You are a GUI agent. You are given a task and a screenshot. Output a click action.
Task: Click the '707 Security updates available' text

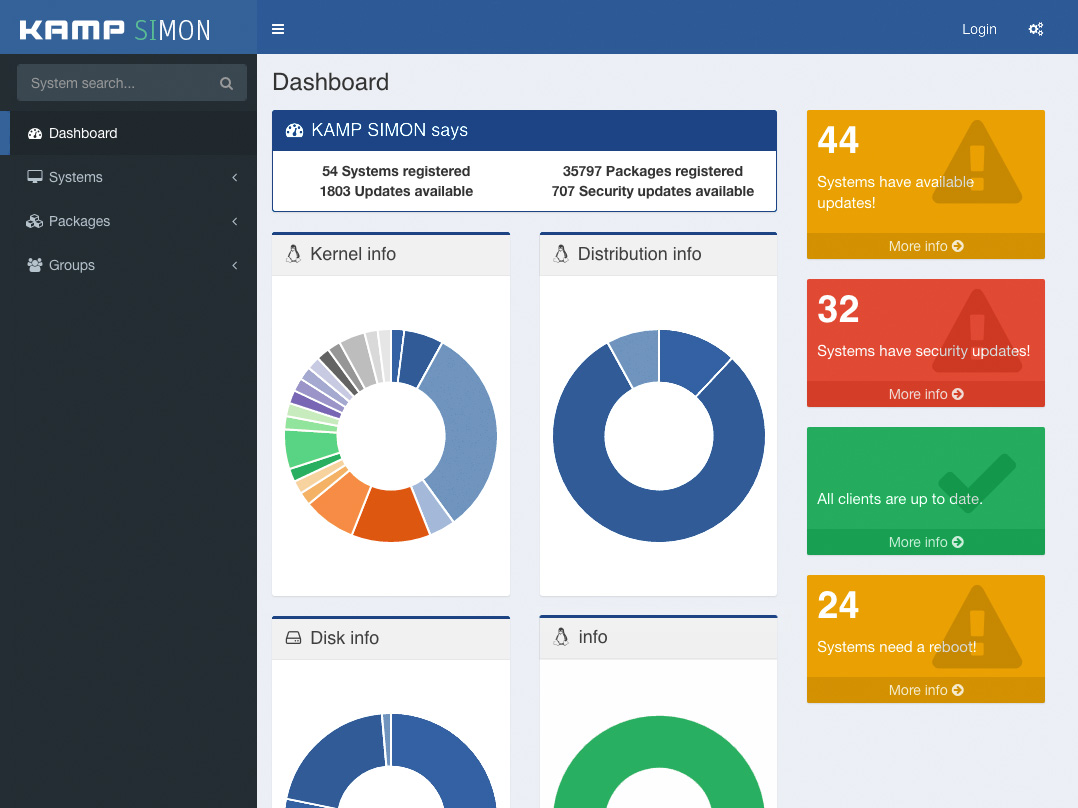pos(652,191)
